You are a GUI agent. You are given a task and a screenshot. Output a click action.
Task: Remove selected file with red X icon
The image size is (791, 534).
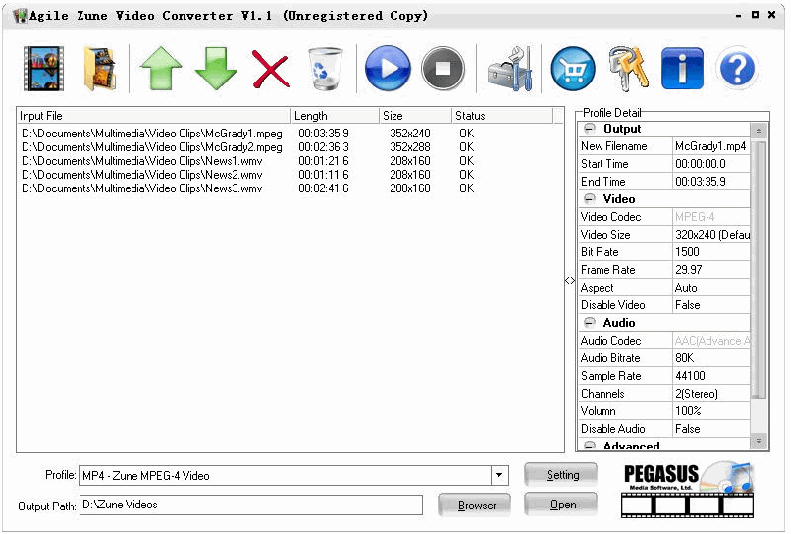(x=271, y=69)
